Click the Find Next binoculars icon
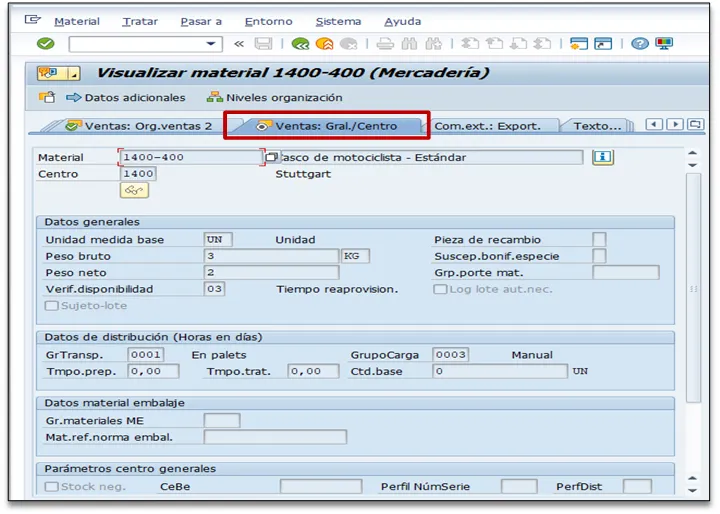This screenshot has width=720, height=514. (x=433, y=44)
